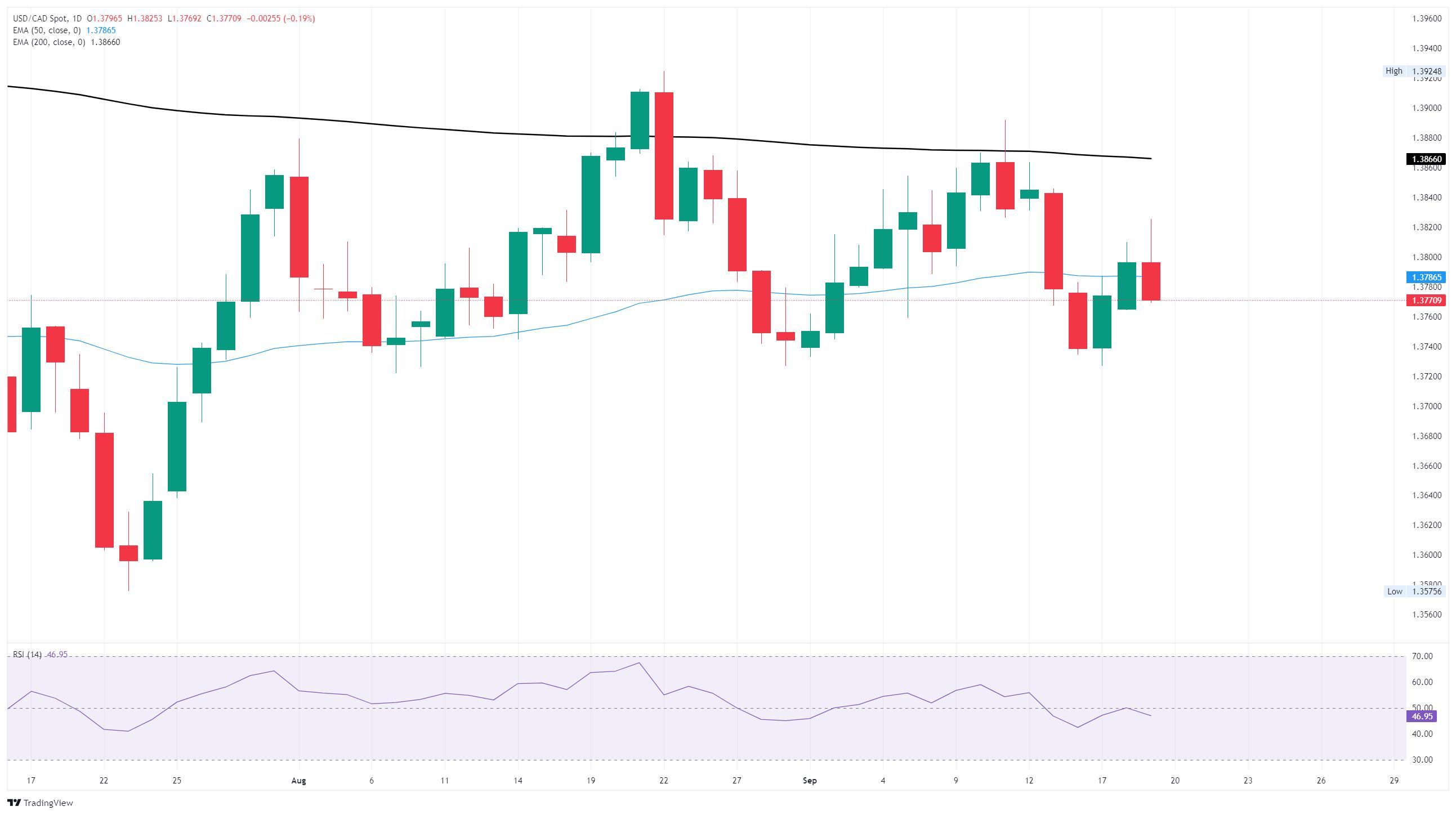Click the close price C1.37709 in header
The height and width of the screenshot is (815, 1456).
tap(224, 19)
